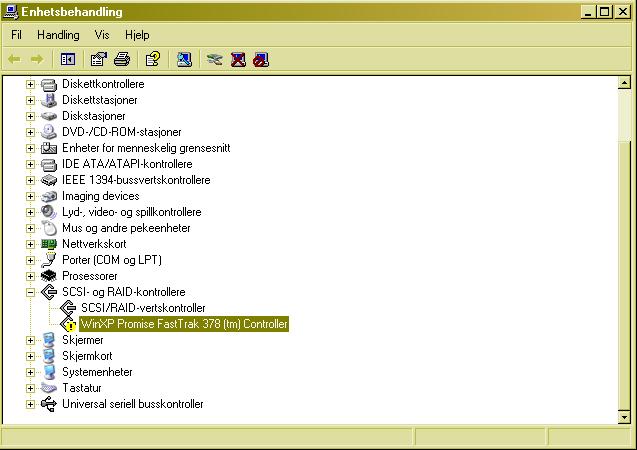Click the scrollbar down arrow
Viewport: 637px width, 450px height.
624,417
